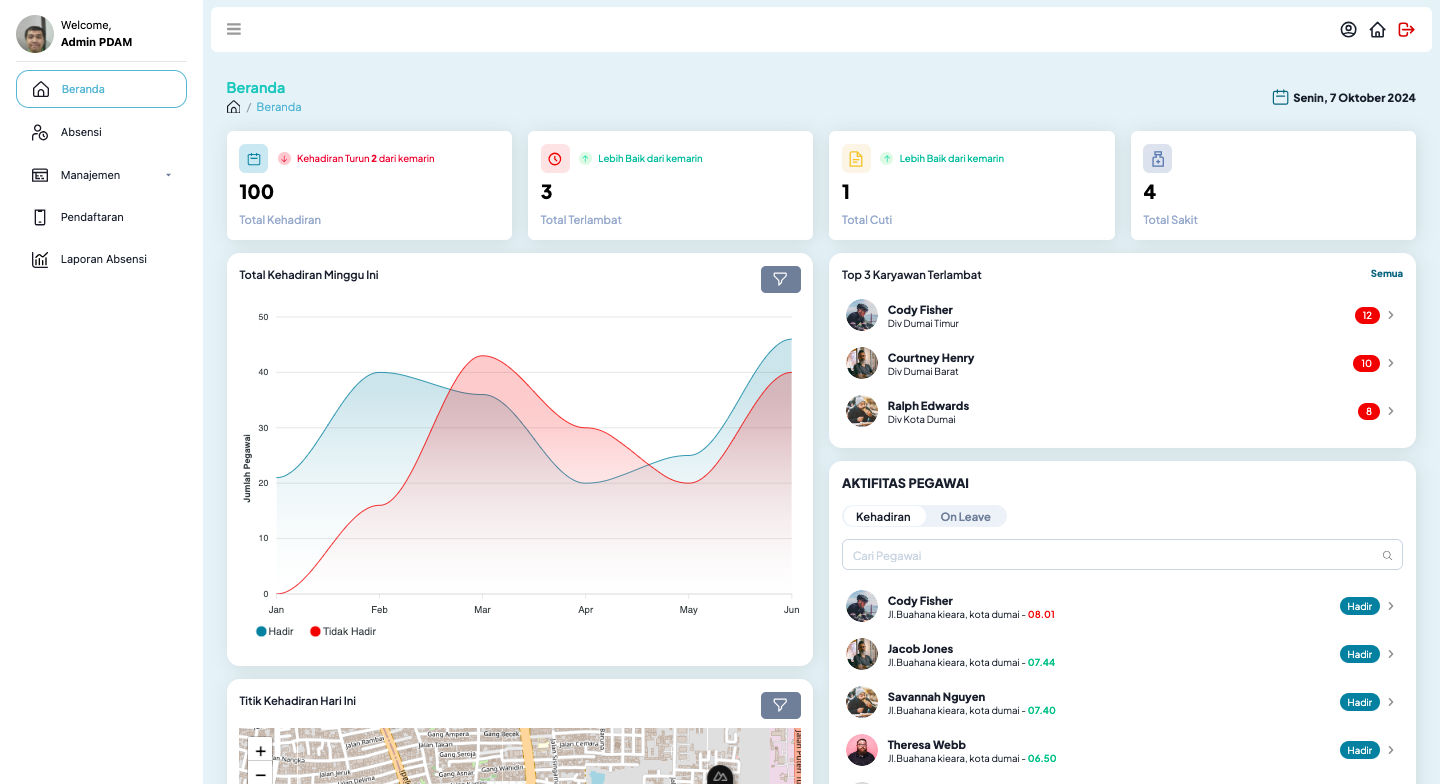The image size is (1440, 784).
Task: Click the Semua link
Action: pos(1386,273)
